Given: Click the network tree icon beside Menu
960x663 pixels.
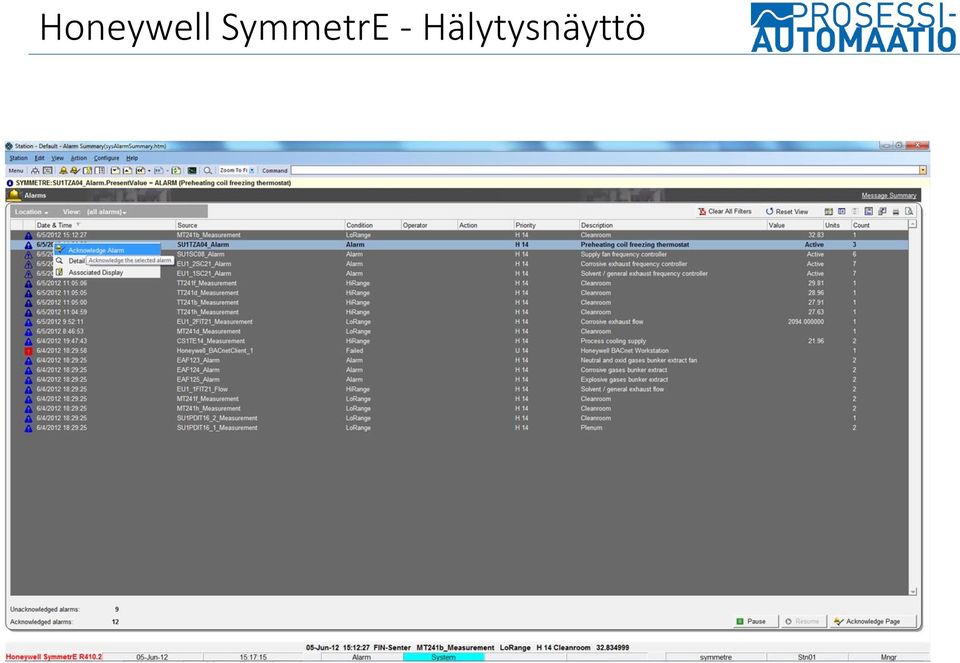Looking at the screenshot, I should coord(35,170).
